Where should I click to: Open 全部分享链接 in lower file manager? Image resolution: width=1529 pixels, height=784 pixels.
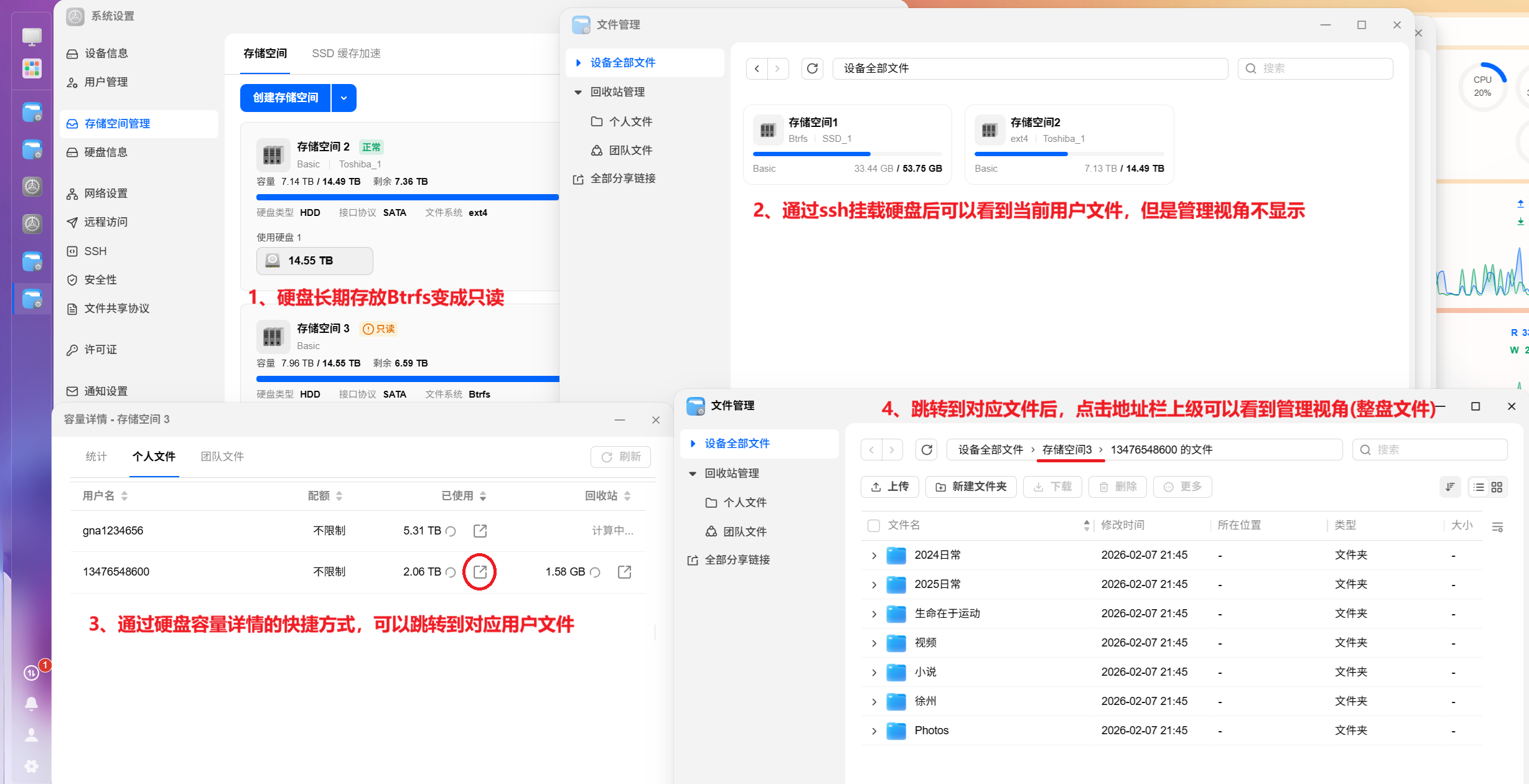coord(737,560)
